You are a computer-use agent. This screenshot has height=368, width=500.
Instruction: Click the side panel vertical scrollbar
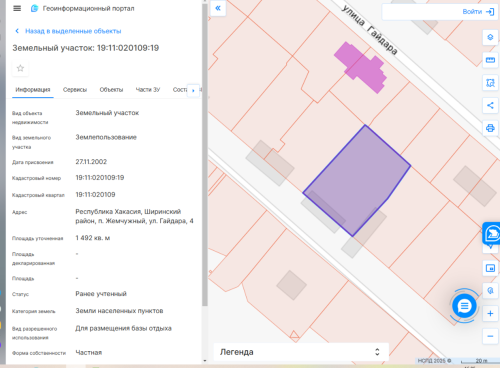click(205, 155)
